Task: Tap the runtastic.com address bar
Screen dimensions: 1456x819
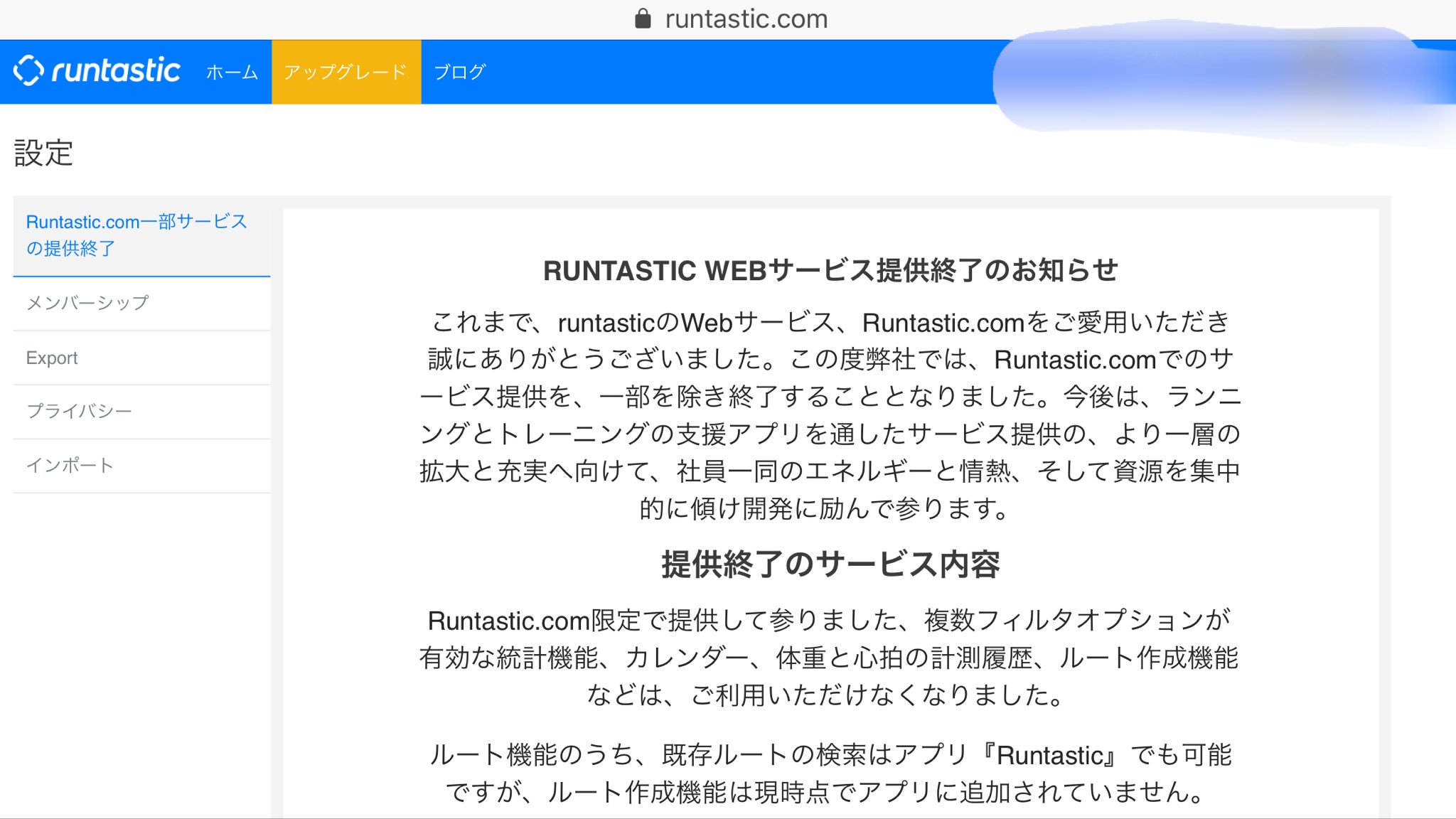Action: [731, 19]
